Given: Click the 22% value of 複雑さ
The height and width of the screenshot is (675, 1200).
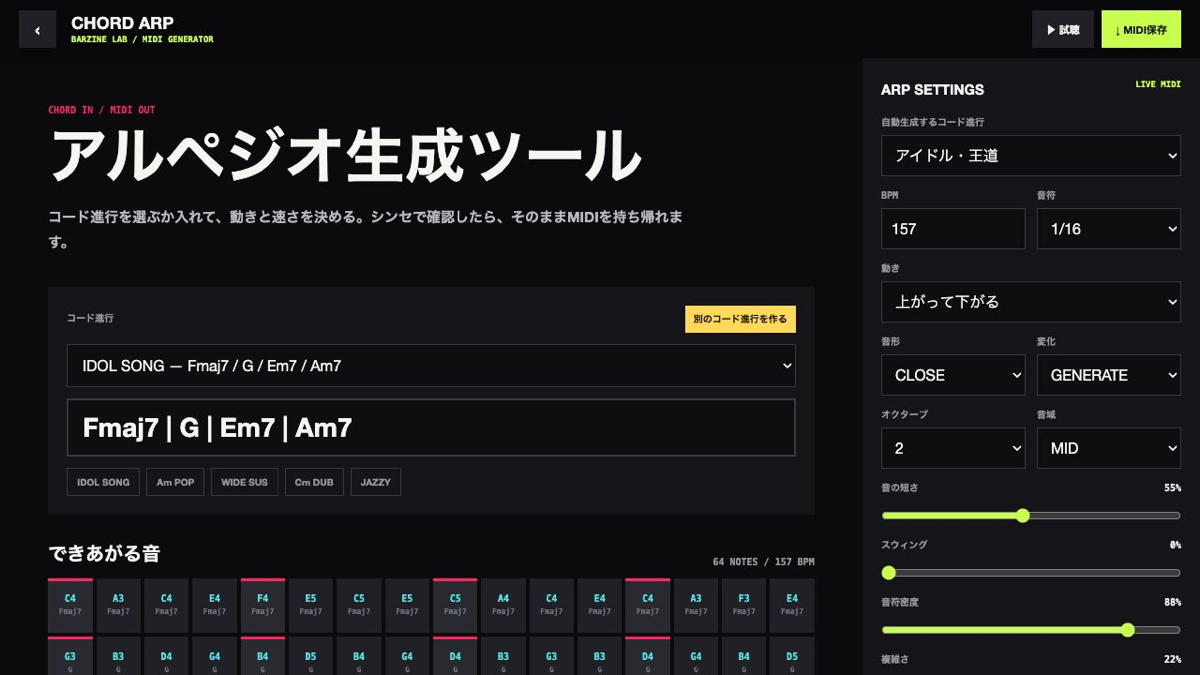Looking at the screenshot, I should click(x=1172, y=659).
